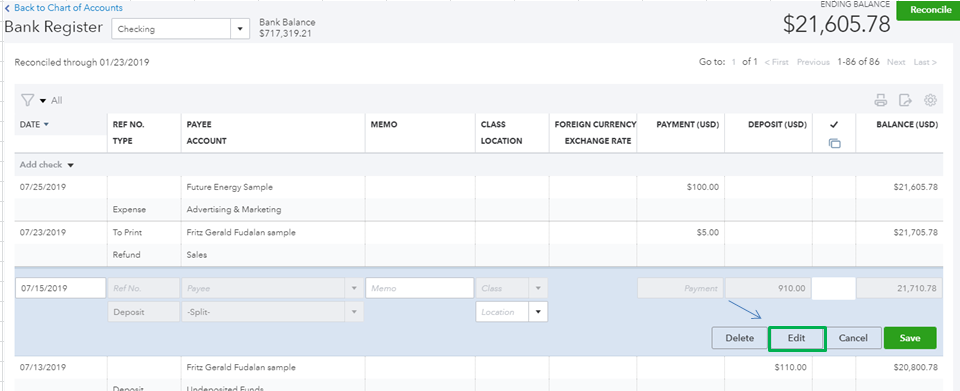Click the $5.00 payment amount
The image size is (960, 391).
click(708, 233)
